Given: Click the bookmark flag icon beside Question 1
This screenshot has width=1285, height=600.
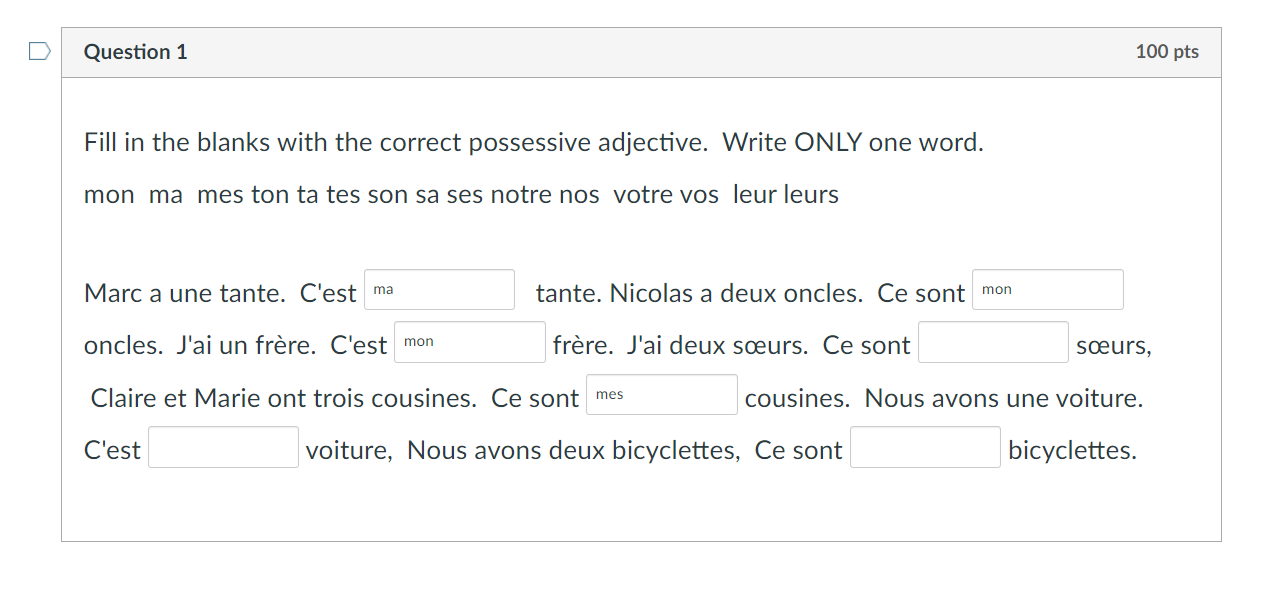Looking at the screenshot, I should tap(38, 50).
